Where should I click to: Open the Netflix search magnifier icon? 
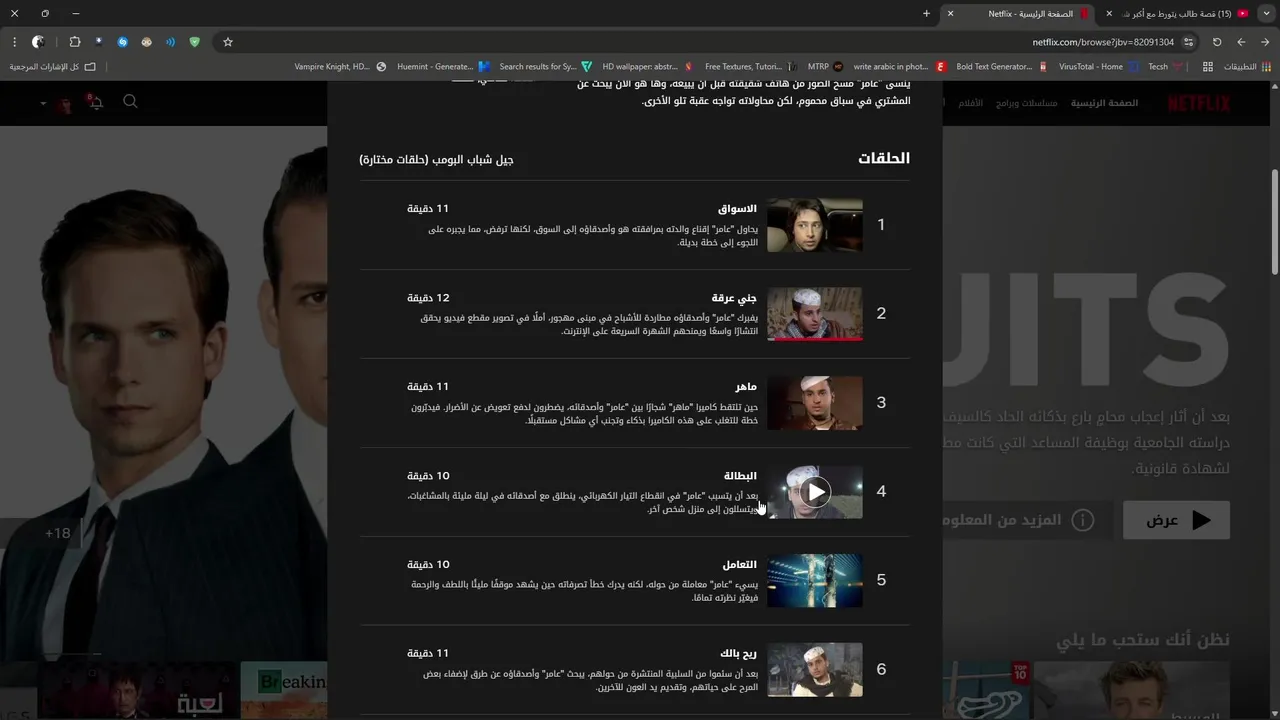[130, 102]
